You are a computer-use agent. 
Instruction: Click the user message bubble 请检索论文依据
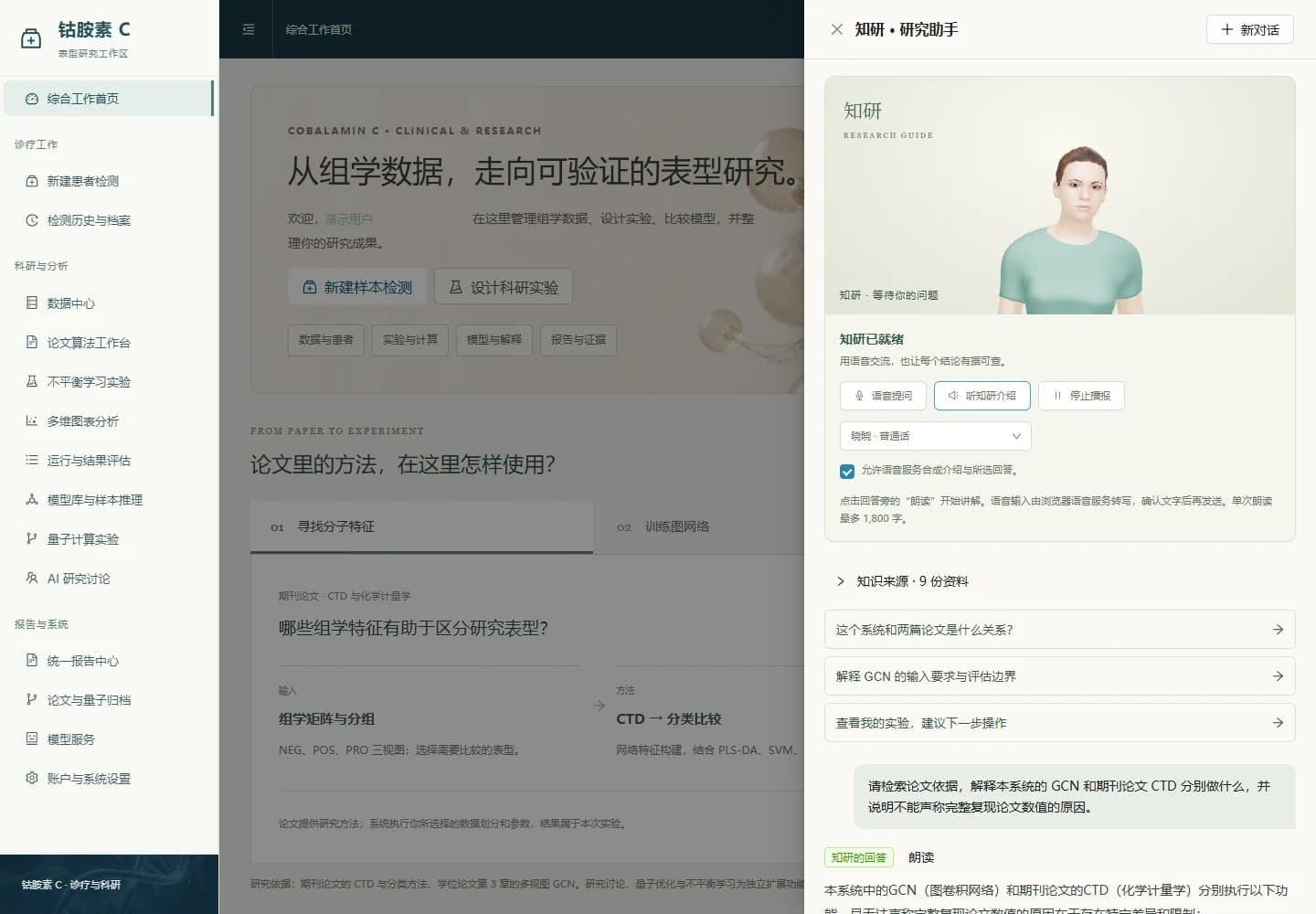(x=1075, y=796)
